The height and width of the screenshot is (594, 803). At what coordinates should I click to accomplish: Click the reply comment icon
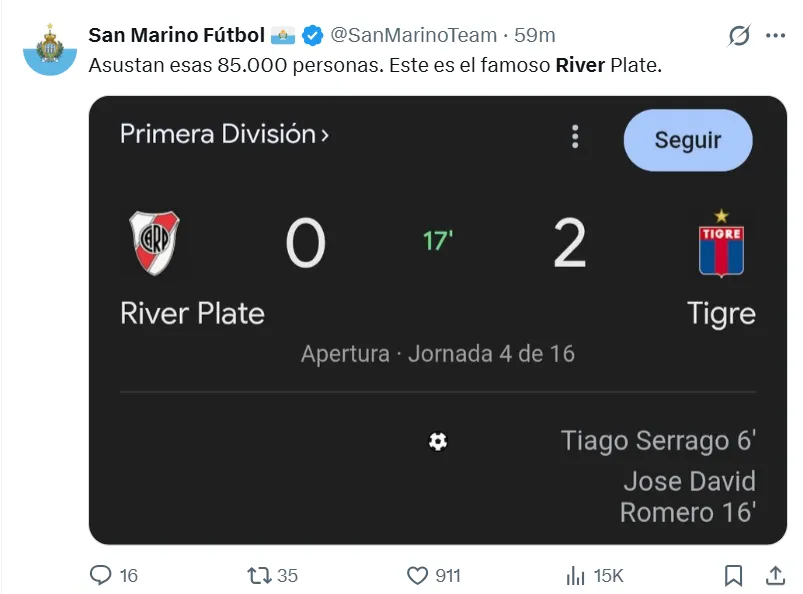[101, 575]
